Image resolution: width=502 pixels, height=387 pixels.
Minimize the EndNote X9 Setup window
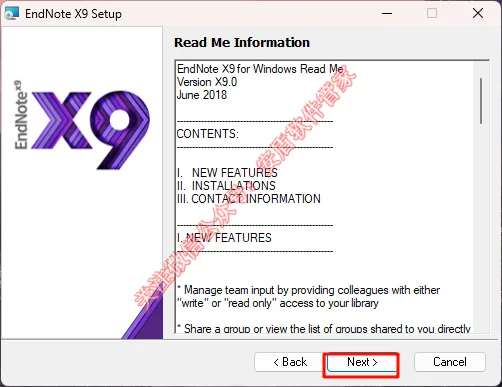387,13
